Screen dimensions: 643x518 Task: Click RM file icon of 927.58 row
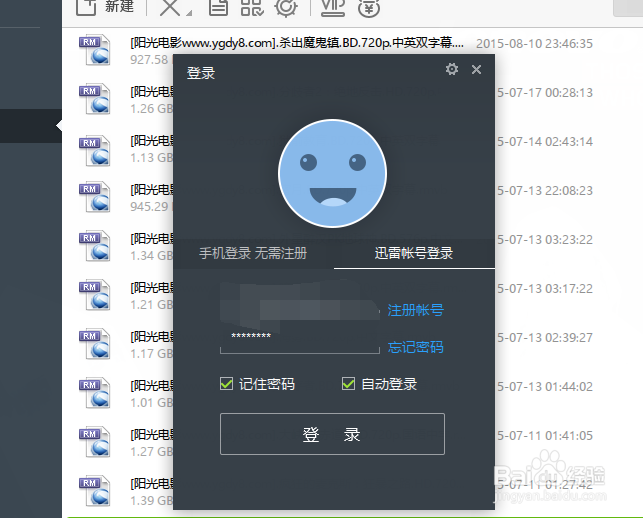coord(95,50)
